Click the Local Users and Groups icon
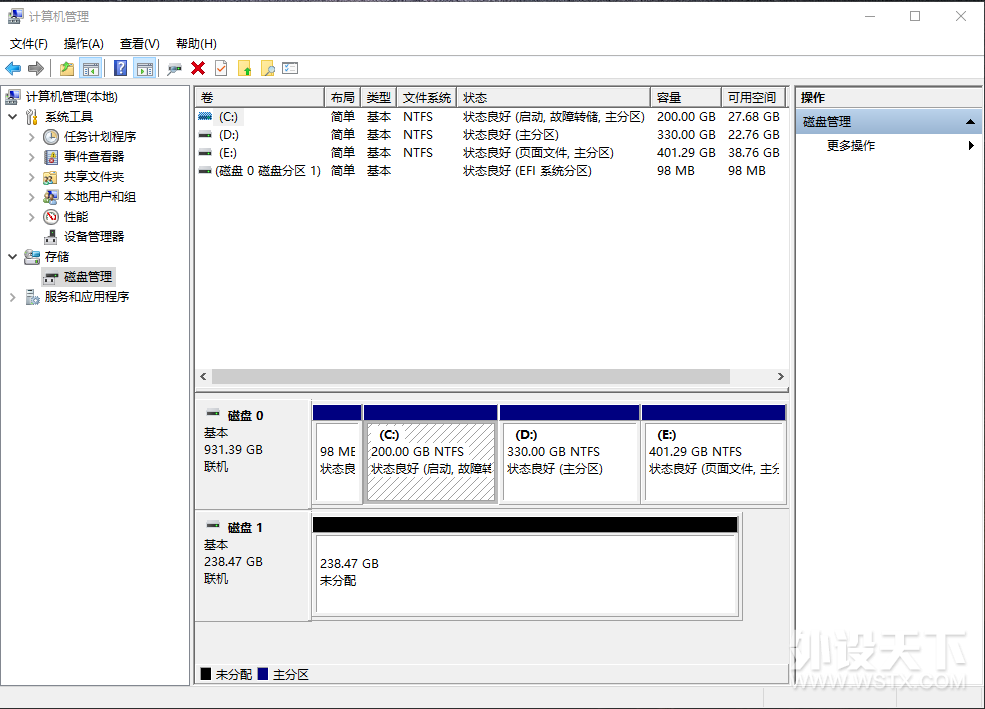Image resolution: width=985 pixels, height=709 pixels. tap(51, 197)
